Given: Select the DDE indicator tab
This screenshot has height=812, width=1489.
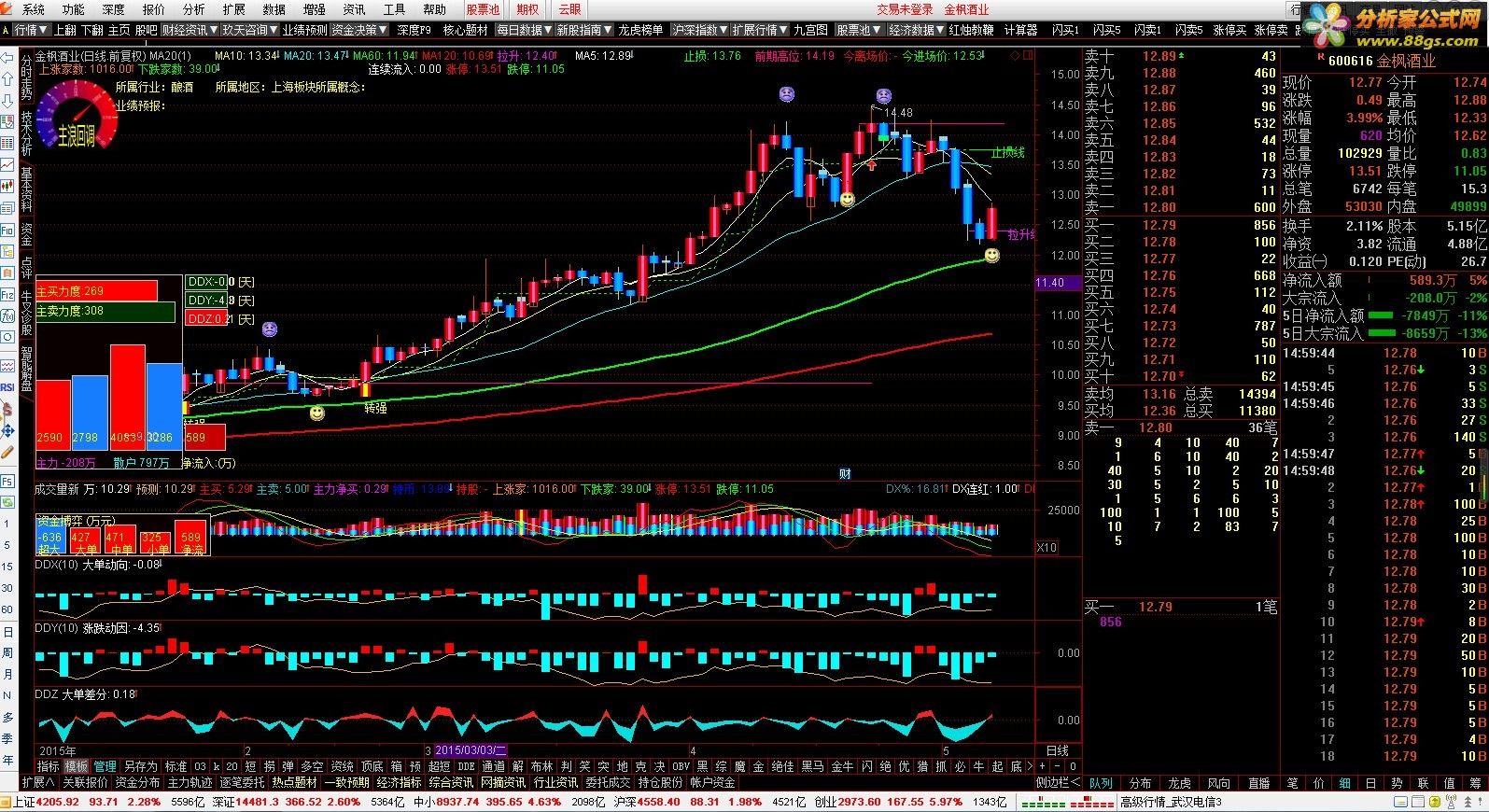Looking at the screenshot, I should (x=466, y=766).
